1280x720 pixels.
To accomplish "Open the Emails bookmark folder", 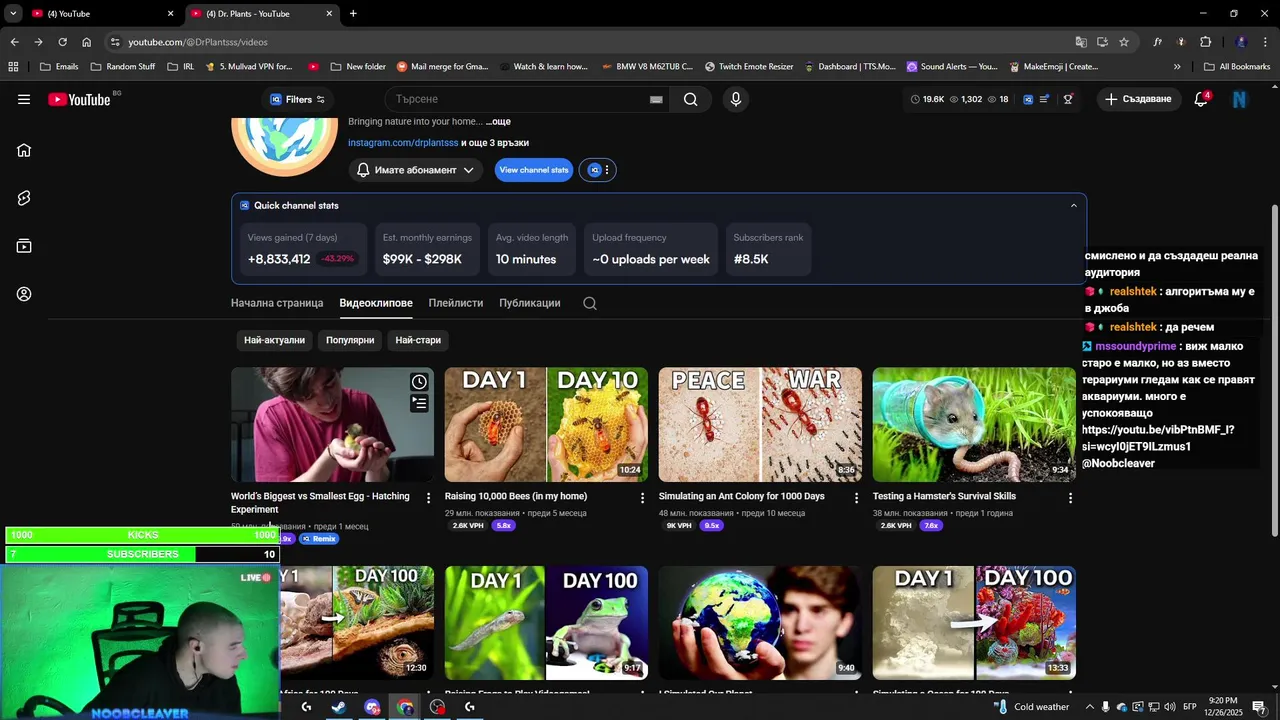I will point(59,67).
